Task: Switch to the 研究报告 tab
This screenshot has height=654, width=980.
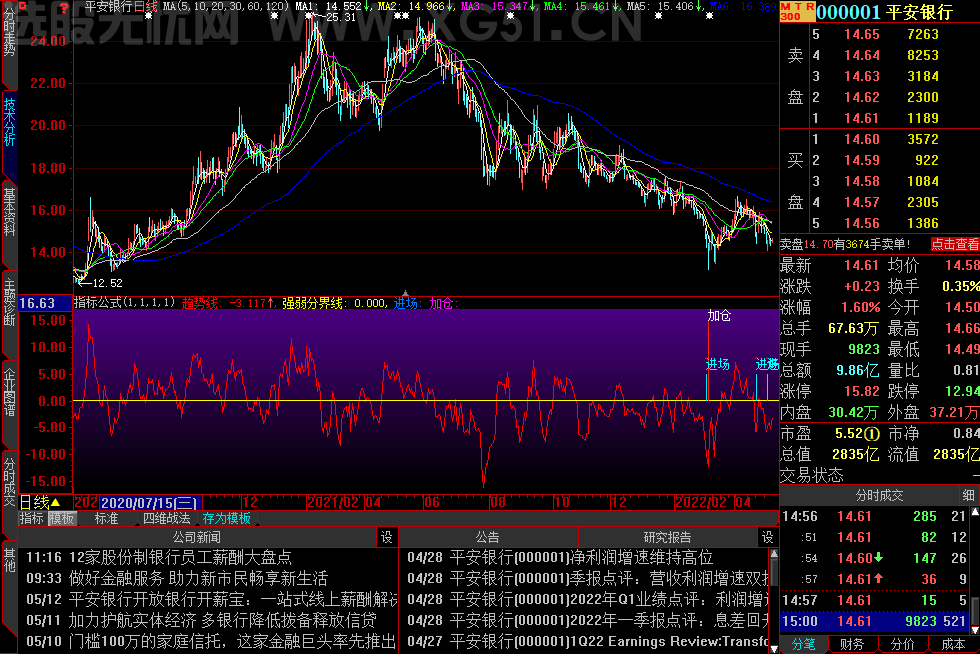Action: [x=668, y=537]
